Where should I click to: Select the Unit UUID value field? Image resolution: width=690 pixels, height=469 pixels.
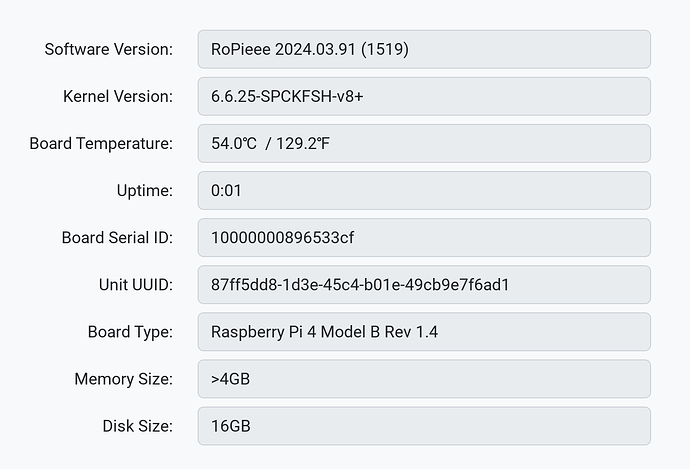424,285
